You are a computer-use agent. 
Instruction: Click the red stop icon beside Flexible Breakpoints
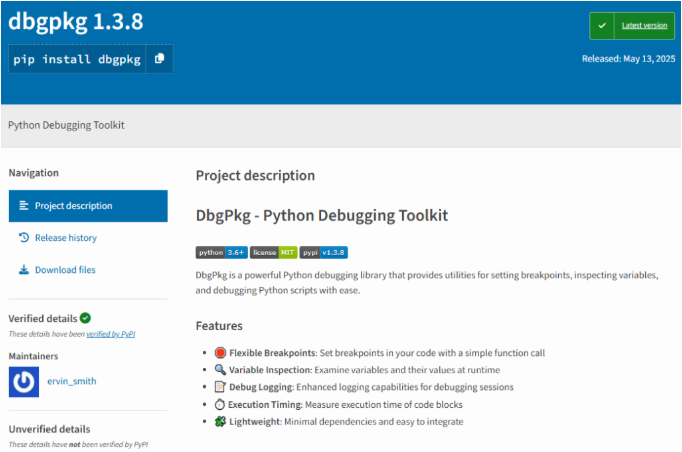pyautogui.click(x=221, y=352)
